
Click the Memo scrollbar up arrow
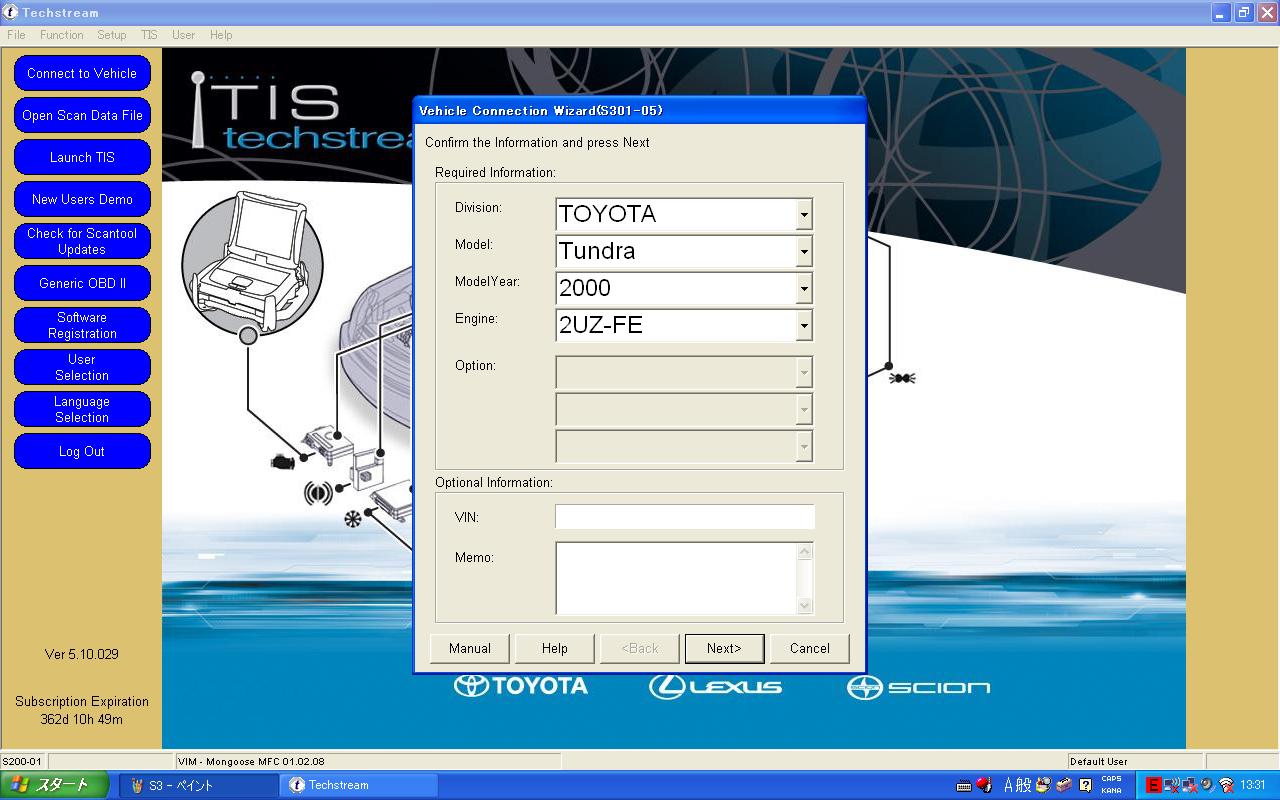(x=805, y=551)
